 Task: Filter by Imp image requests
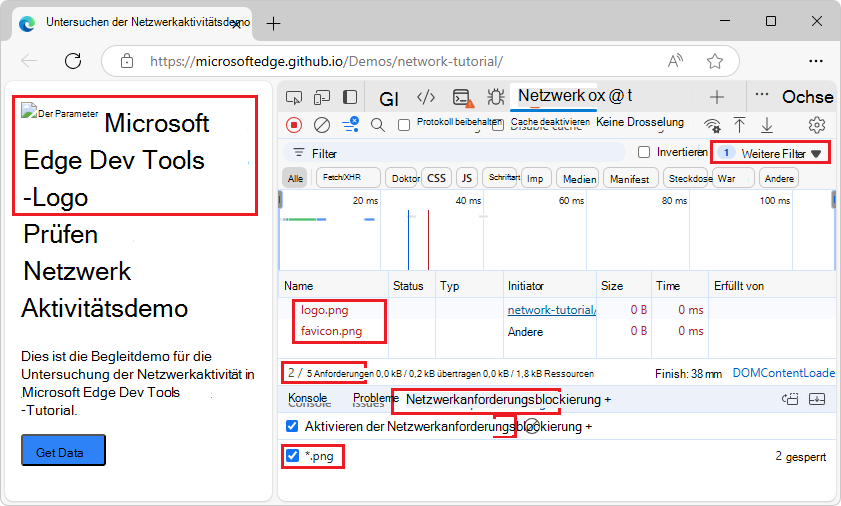click(x=535, y=178)
